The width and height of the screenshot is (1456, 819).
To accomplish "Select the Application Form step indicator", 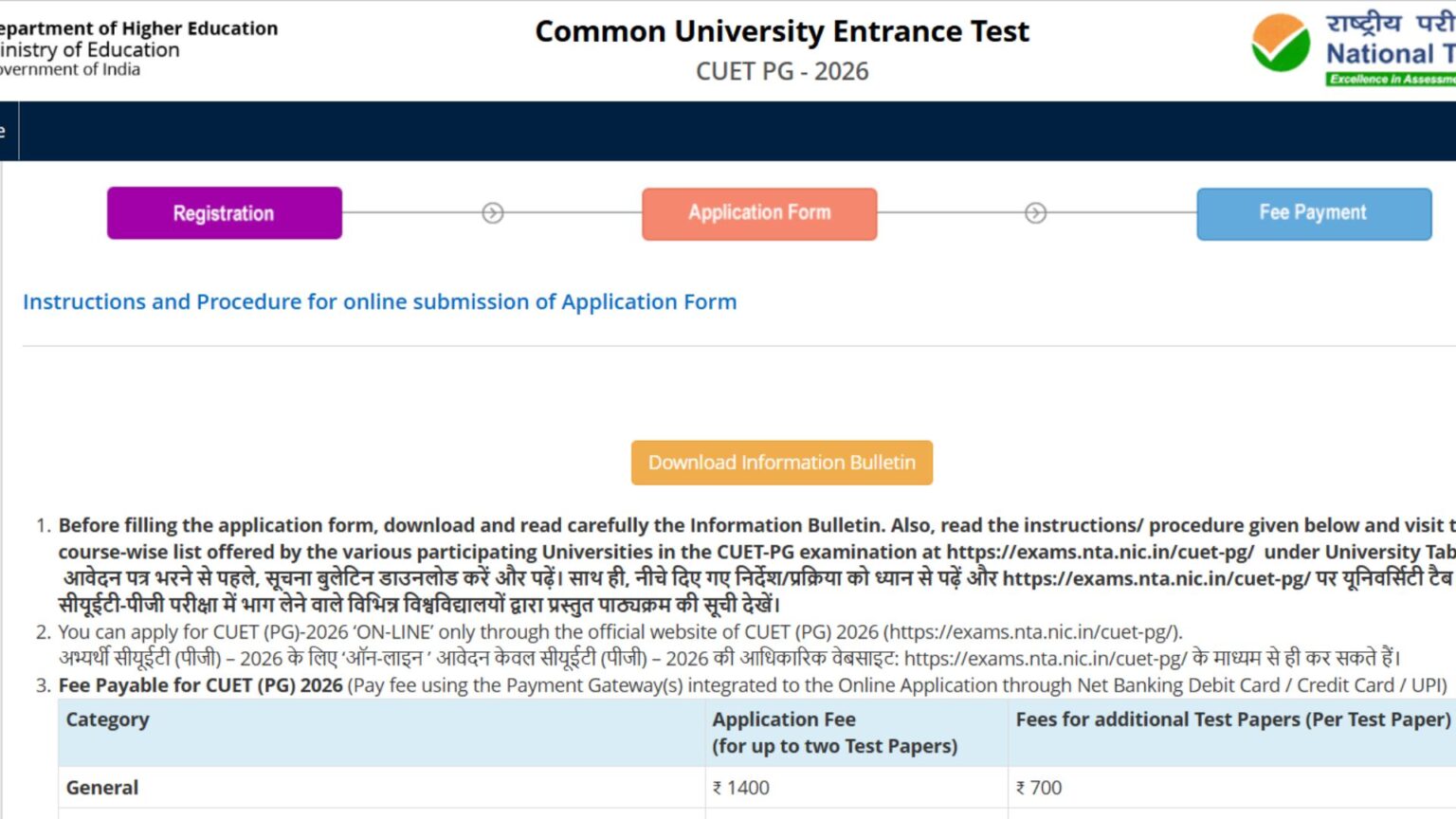I will (x=759, y=212).
